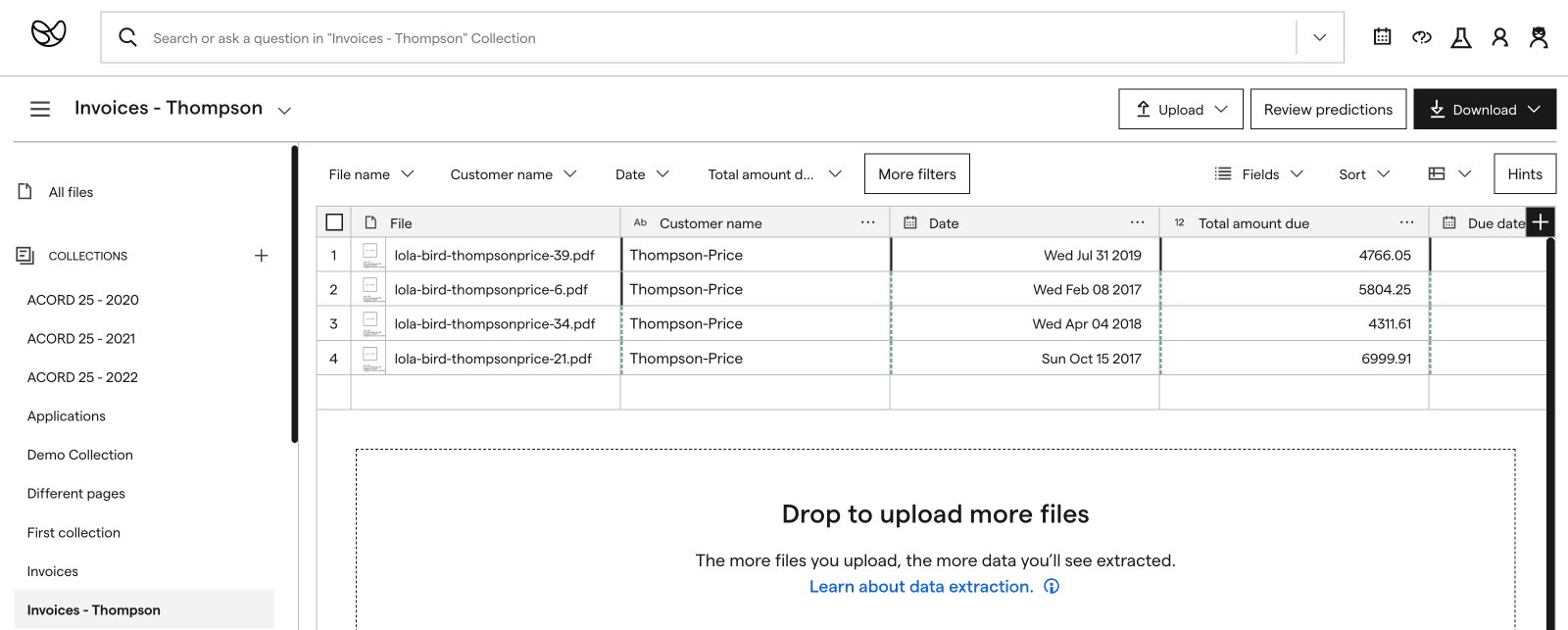1568x630 pixels.
Task: Open the user profile icon
Action: [x=1500, y=37]
